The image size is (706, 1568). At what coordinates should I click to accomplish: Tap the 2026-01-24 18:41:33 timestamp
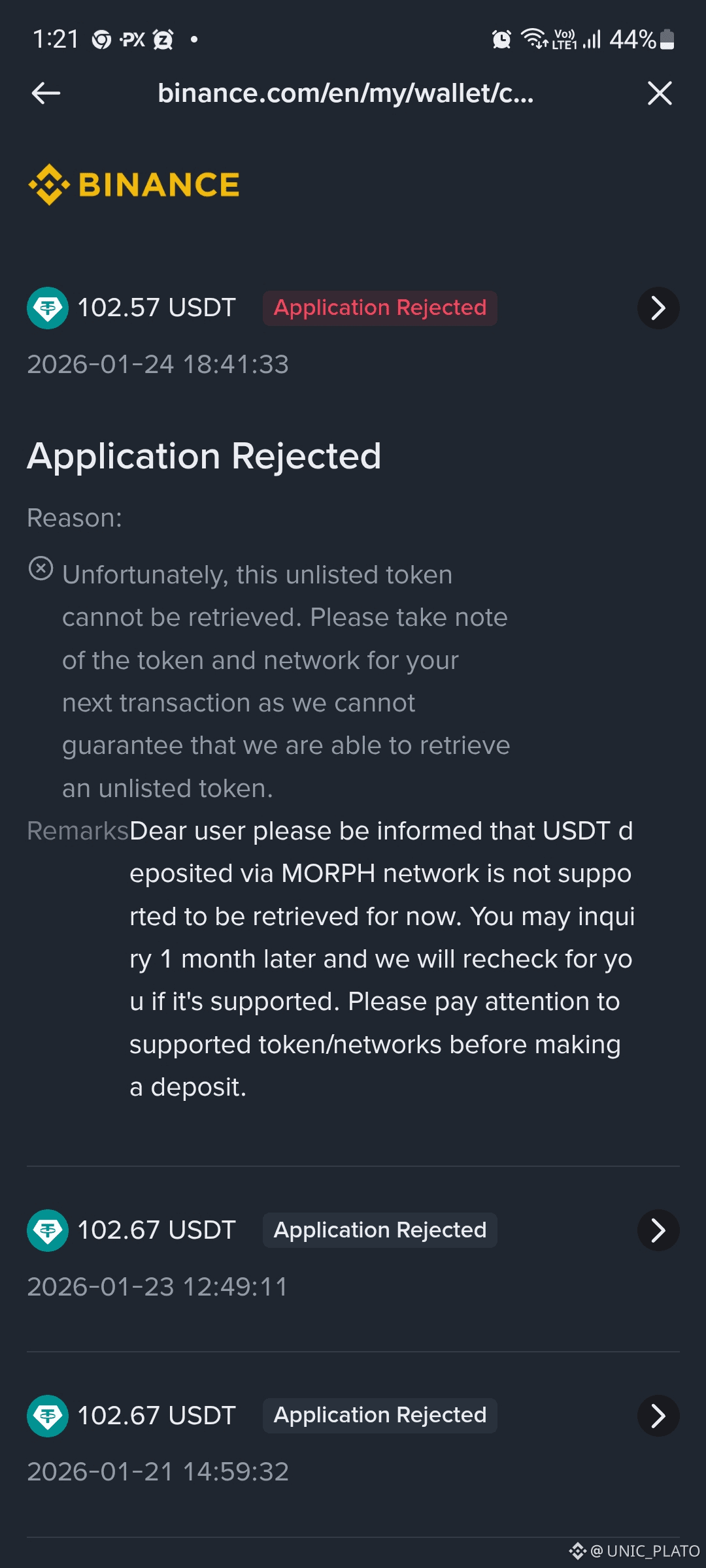(x=158, y=365)
